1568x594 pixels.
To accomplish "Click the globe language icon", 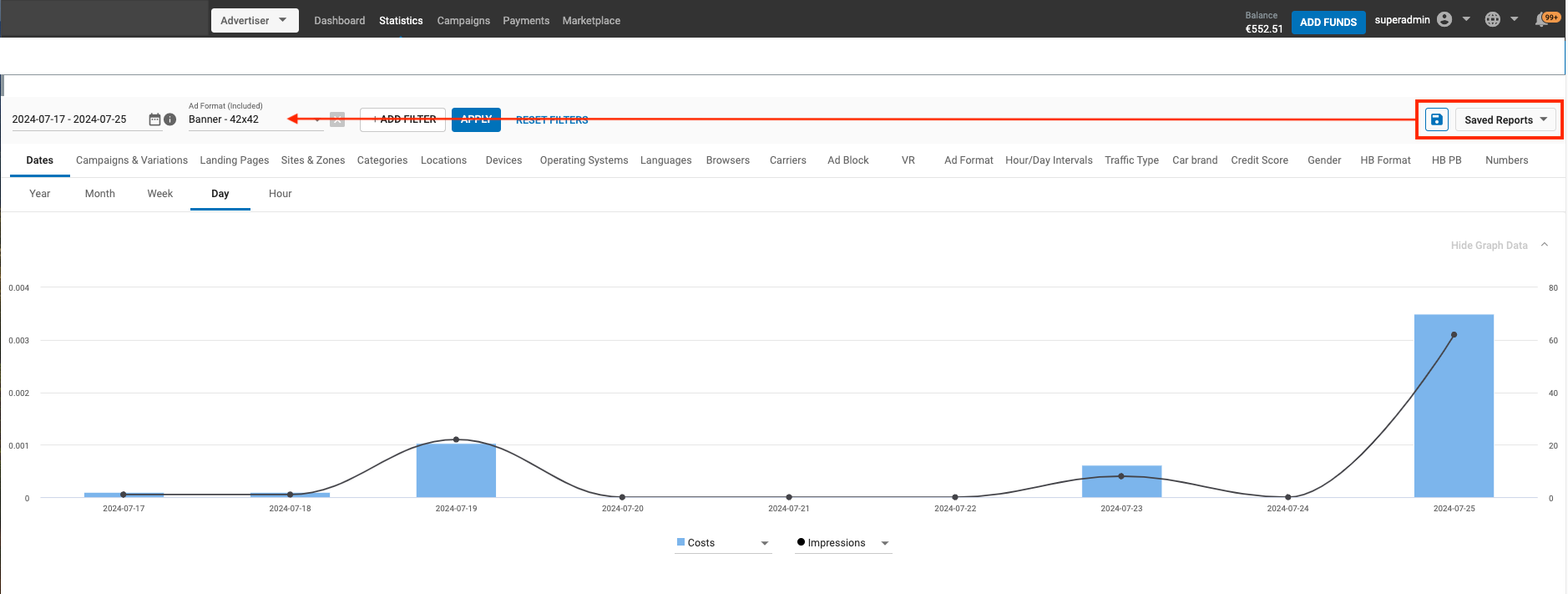I will (1493, 19).
